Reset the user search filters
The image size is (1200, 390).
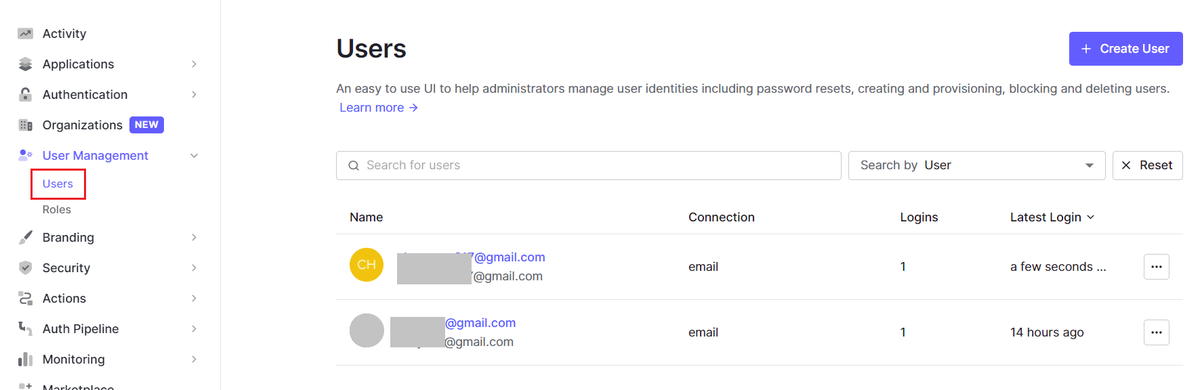(x=1148, y=165)
